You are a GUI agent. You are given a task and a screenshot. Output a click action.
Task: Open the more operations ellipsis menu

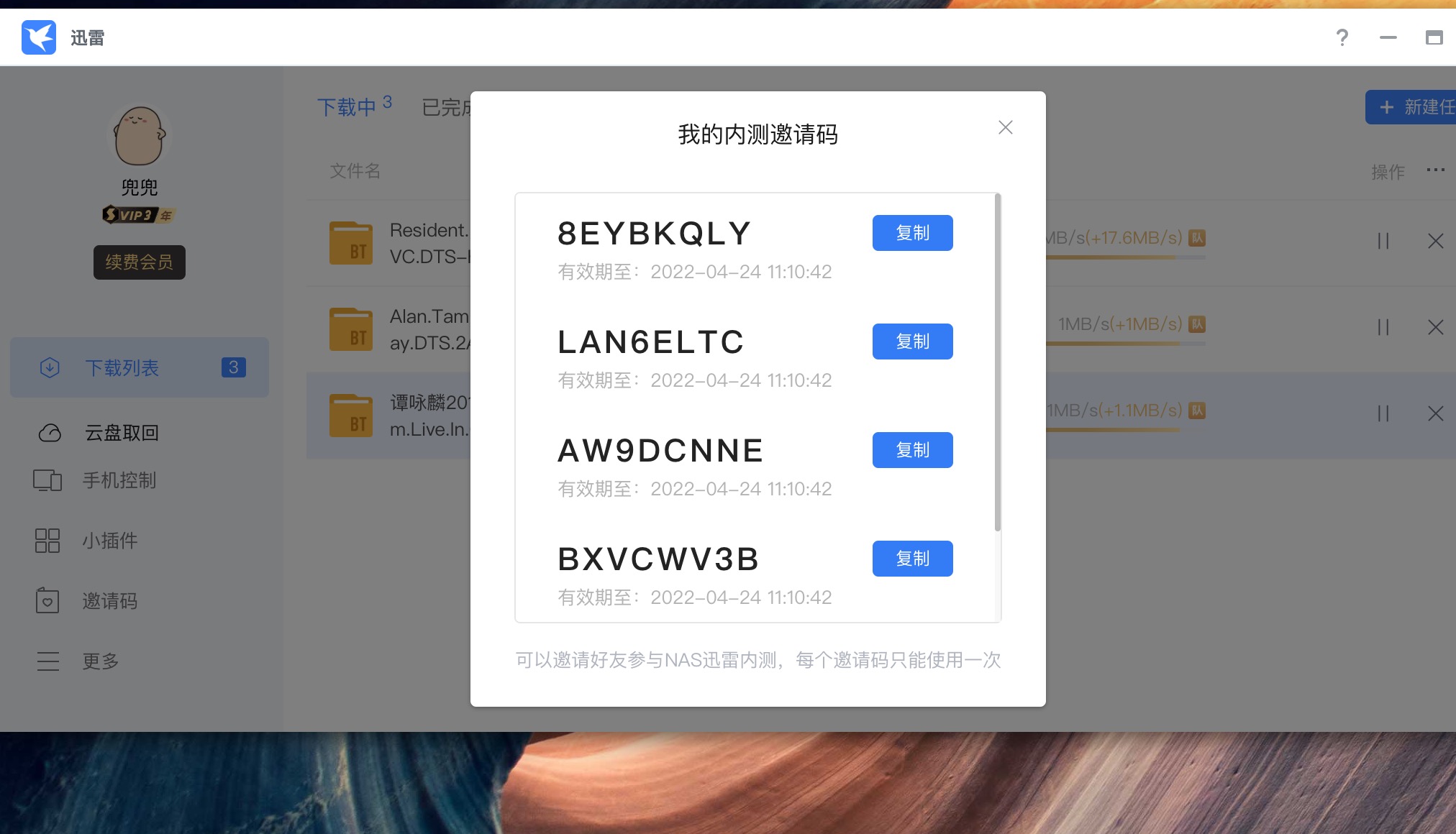coord(1435,170)
